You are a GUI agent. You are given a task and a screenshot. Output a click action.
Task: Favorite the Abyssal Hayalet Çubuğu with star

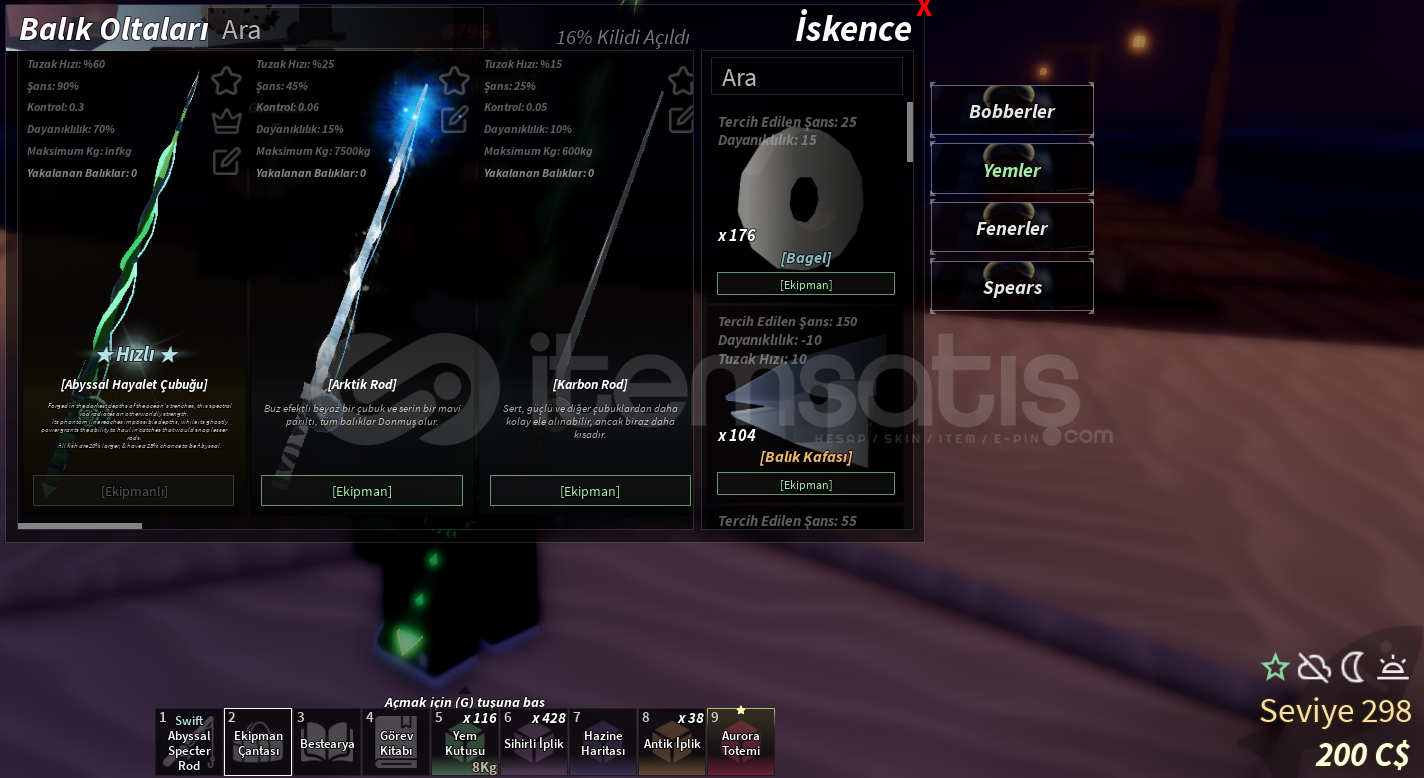click(x=227, y=80)
